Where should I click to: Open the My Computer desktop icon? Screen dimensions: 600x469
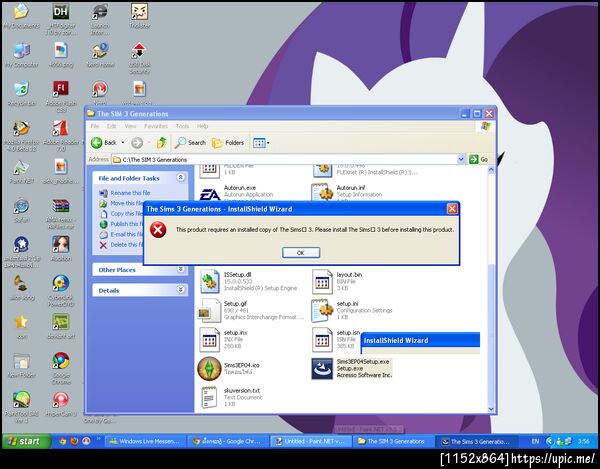(21, 55)
